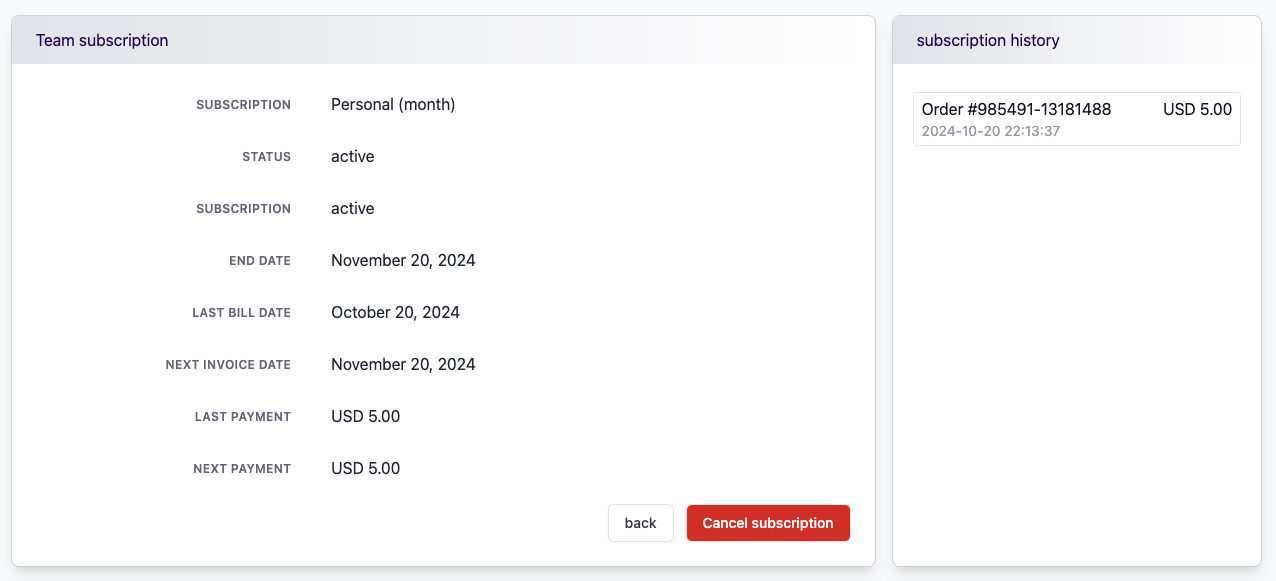The image size is (1276, 581).
Task: Click the LAST PAYMENT field label
Action: (x=243, y=416)
